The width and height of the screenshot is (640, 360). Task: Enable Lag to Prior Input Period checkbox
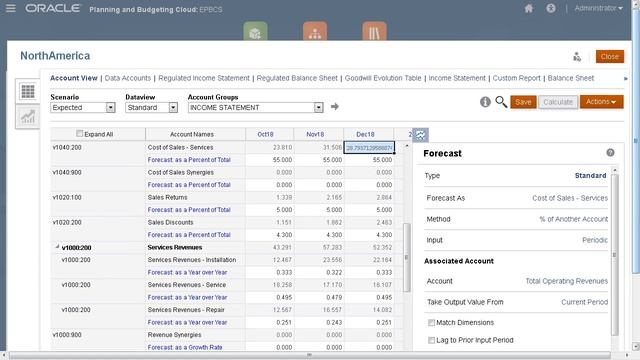click(431, 340)
